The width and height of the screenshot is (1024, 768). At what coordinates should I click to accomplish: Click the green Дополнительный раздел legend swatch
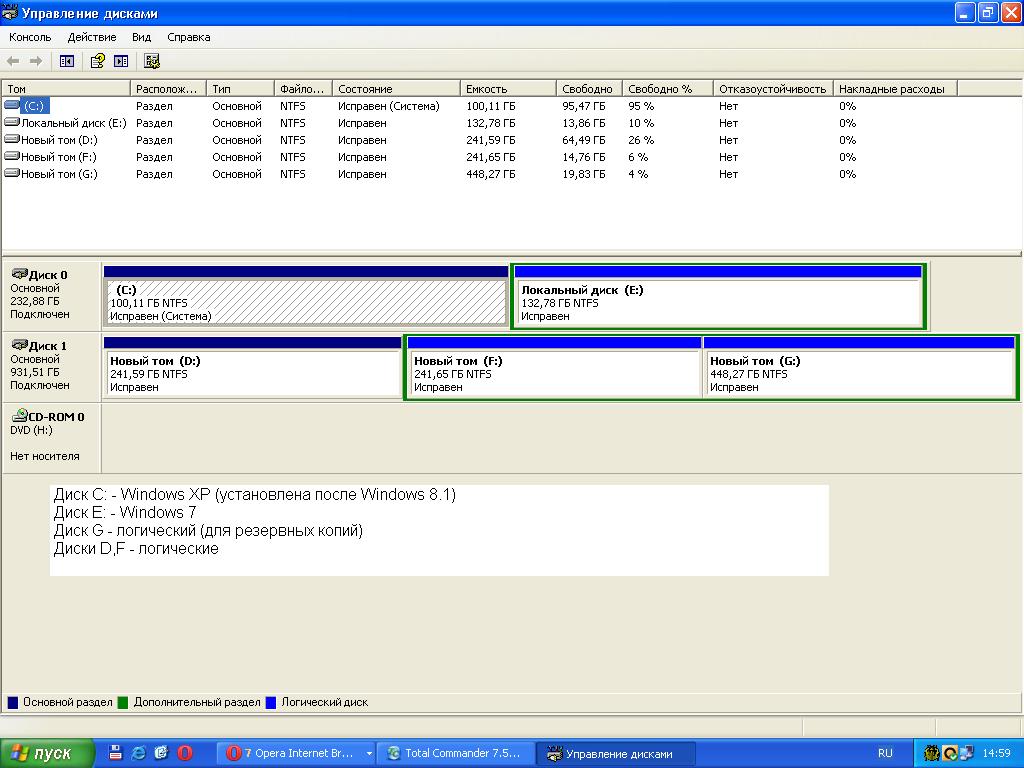(x=123, y=702)
